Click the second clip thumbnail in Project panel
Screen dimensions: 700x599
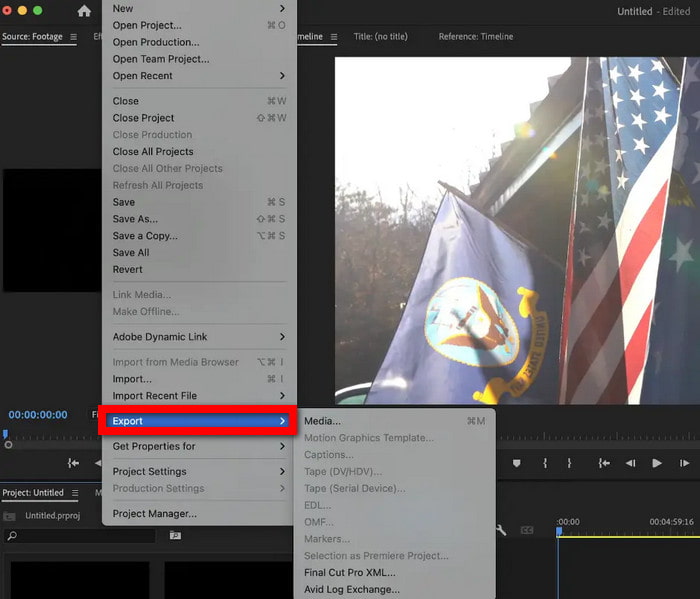coord(229,580)
